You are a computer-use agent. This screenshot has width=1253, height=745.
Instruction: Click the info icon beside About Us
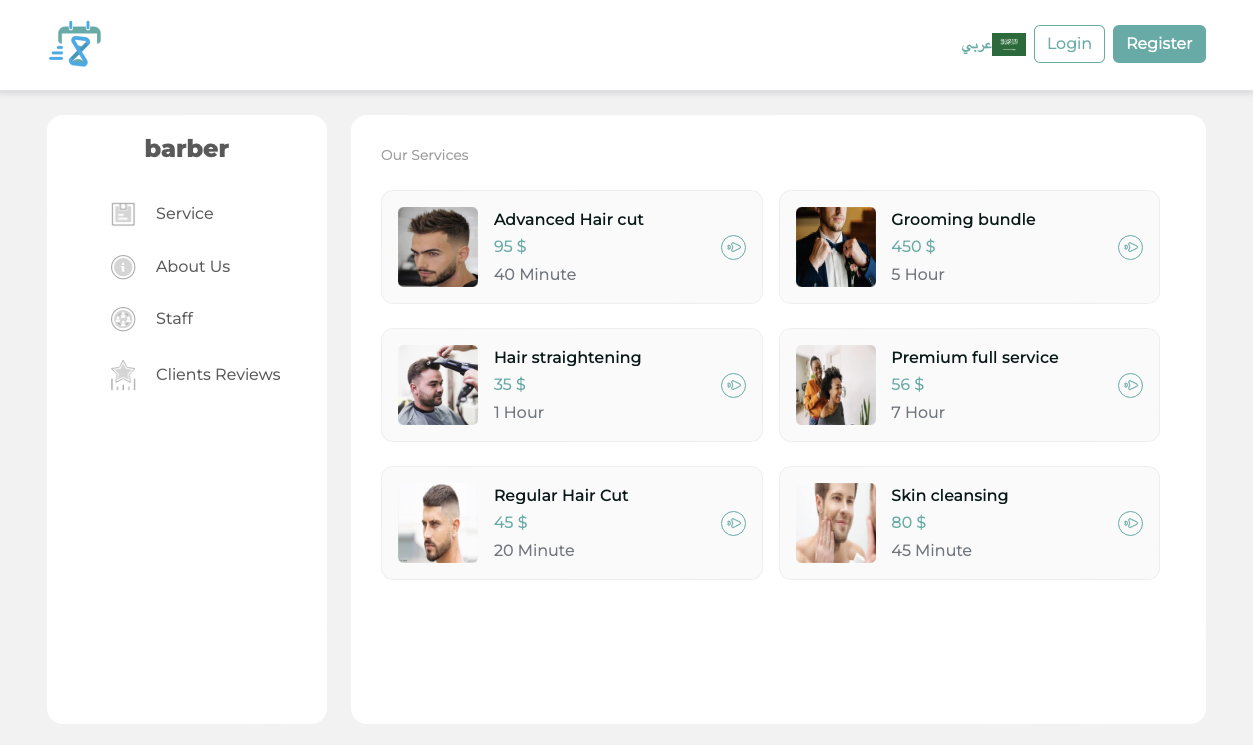pyautogui.click(x=122, y=267)
